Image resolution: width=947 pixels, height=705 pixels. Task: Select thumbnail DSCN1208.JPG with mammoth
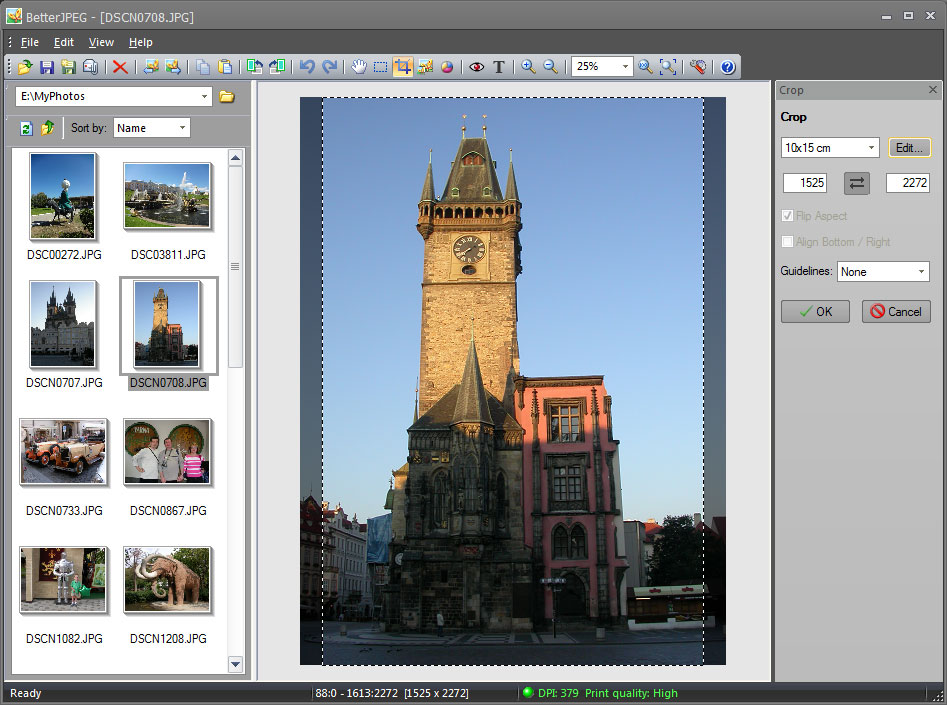[167, 580]
